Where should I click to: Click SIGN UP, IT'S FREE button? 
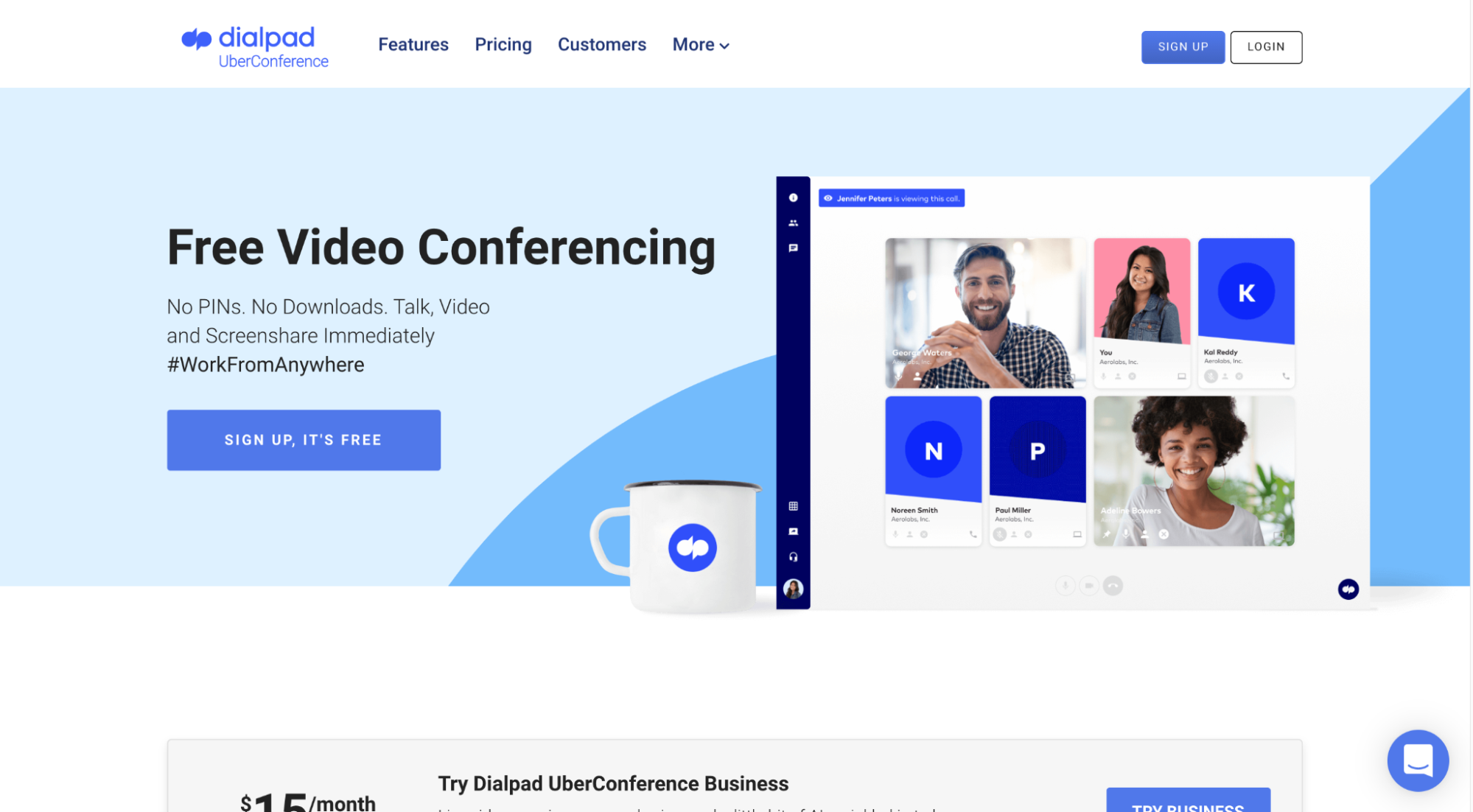[304, 440]
